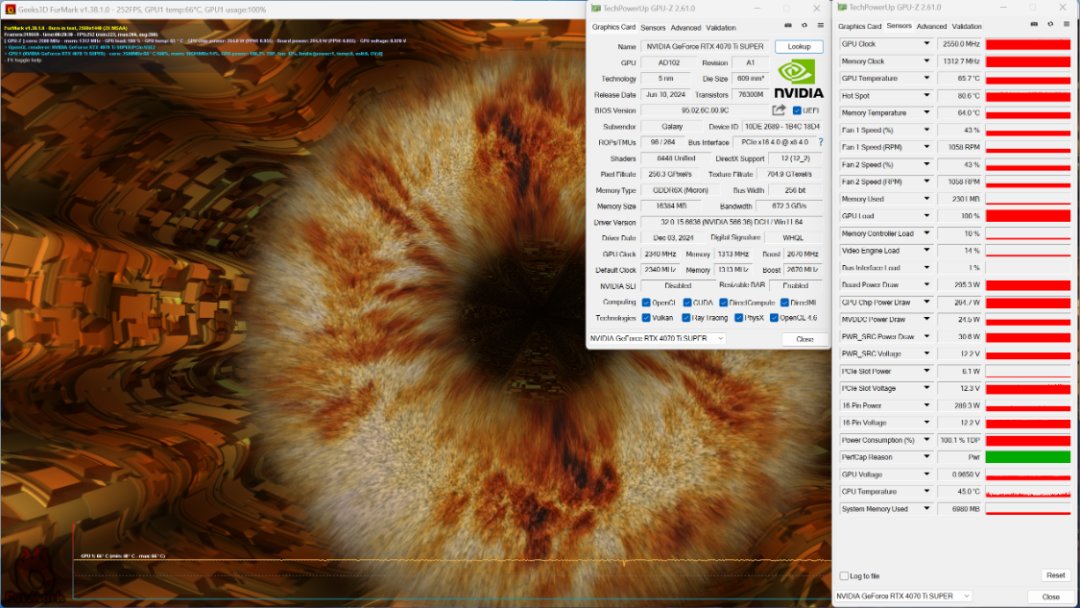The image size is (1080, 608).
Task: Open the Hot Spot sensor dropdown arrow
Action: 926,96
